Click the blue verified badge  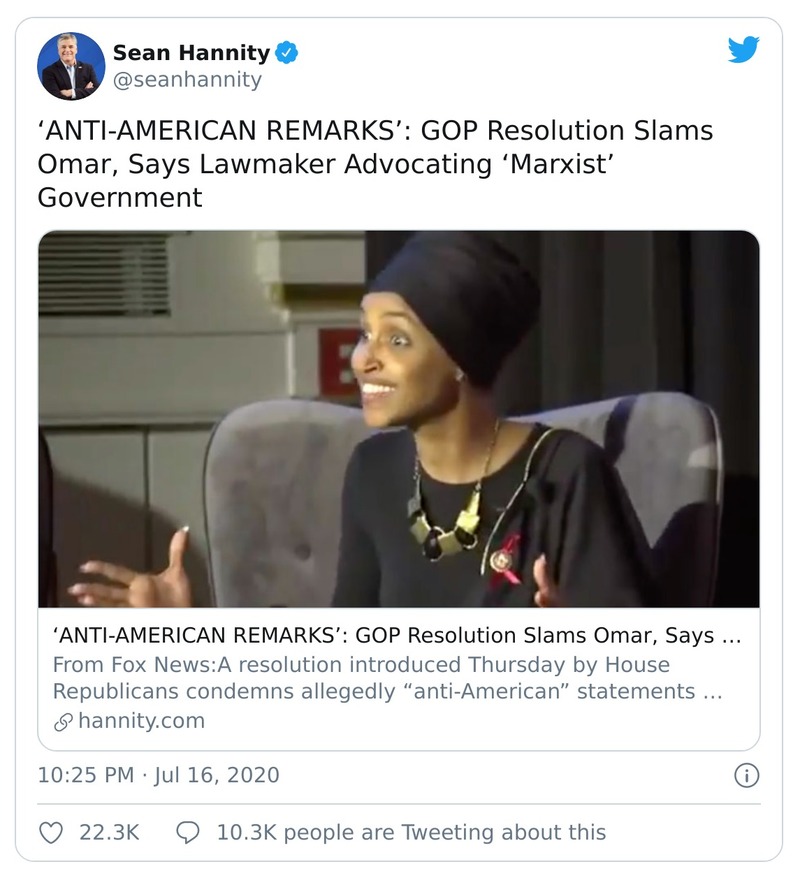click(287, 53)
